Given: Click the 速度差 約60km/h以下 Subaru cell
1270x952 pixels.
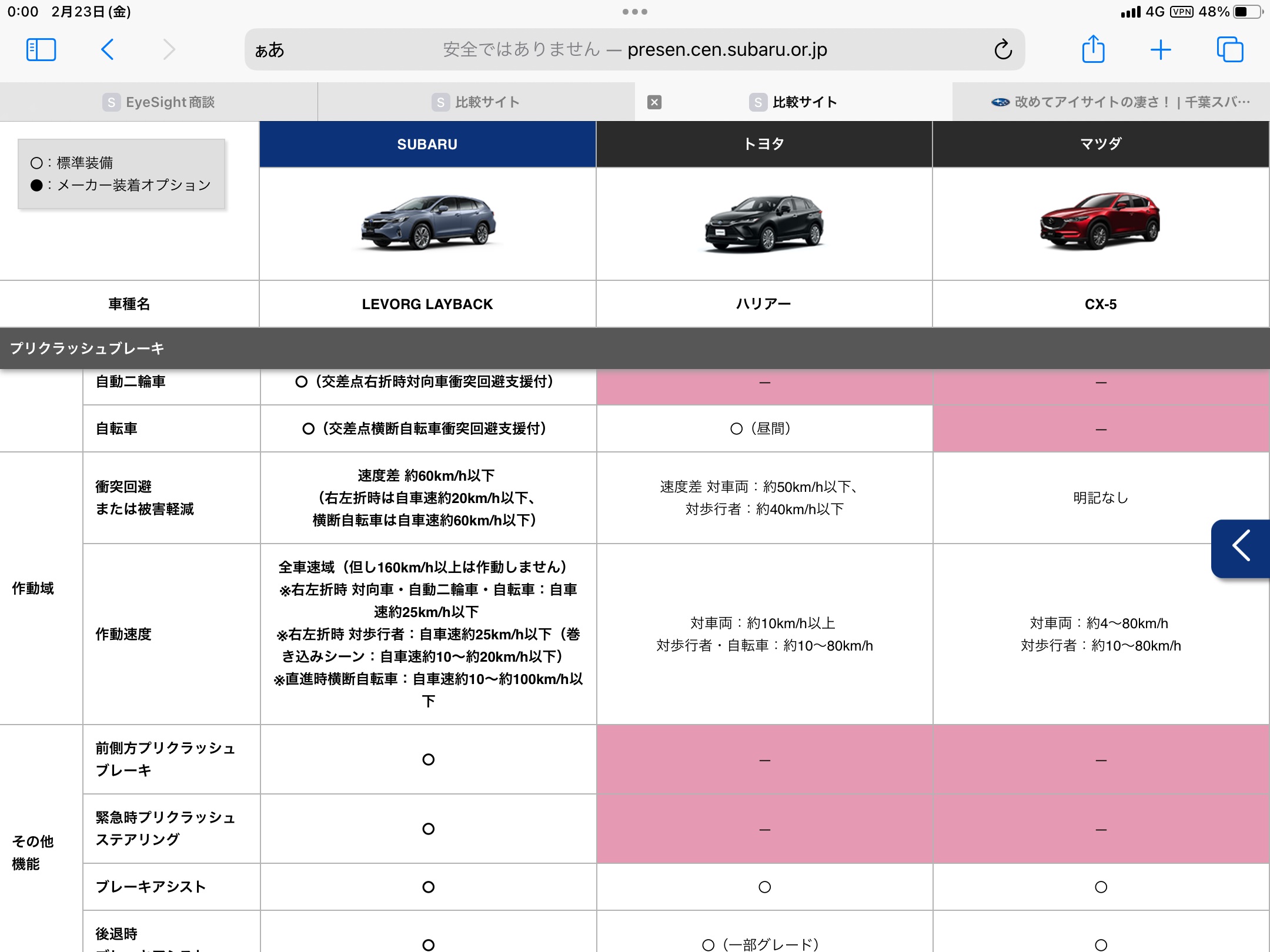Looking at the screenshot, I should 427,498.
